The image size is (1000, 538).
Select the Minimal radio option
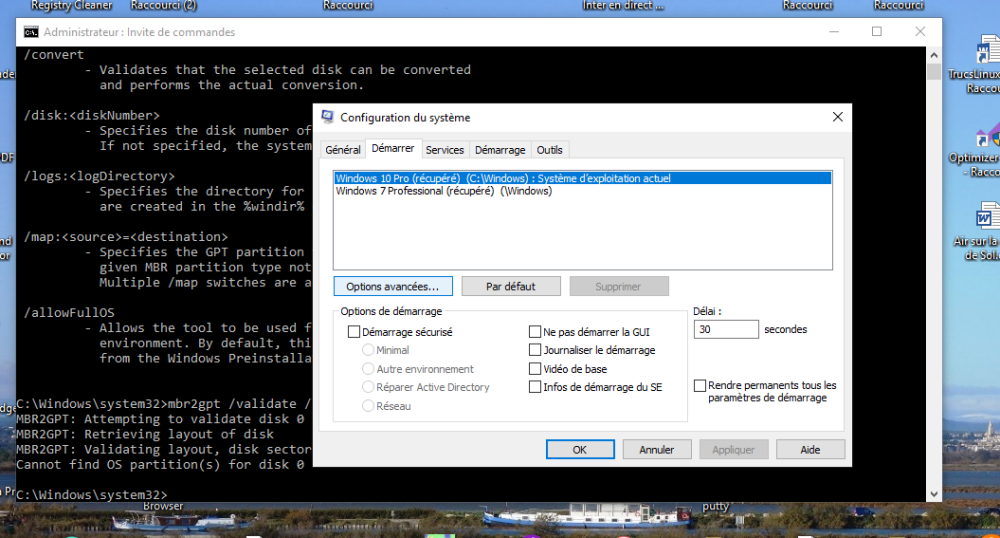368,350
